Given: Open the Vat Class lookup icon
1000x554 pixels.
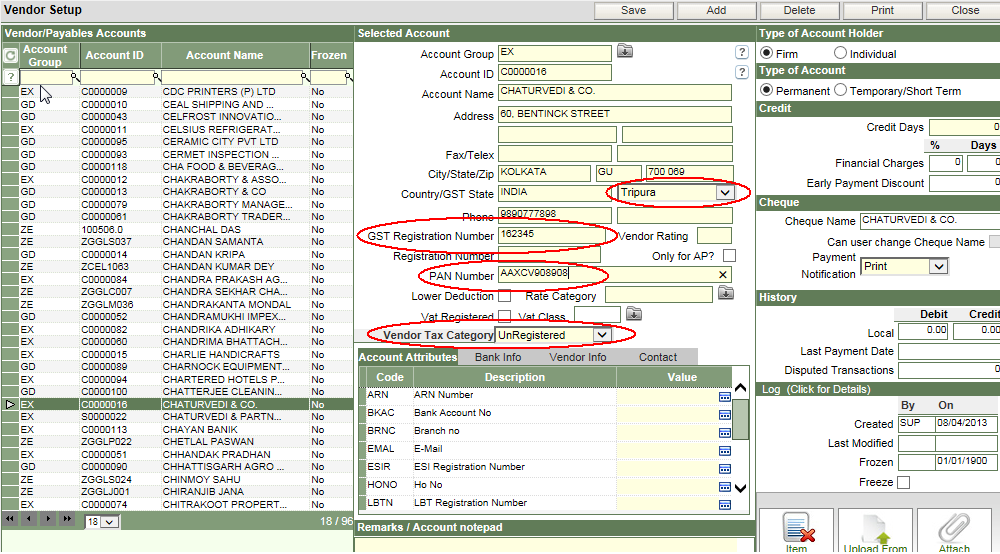Looking at the screenshot, I should point(633,314).
